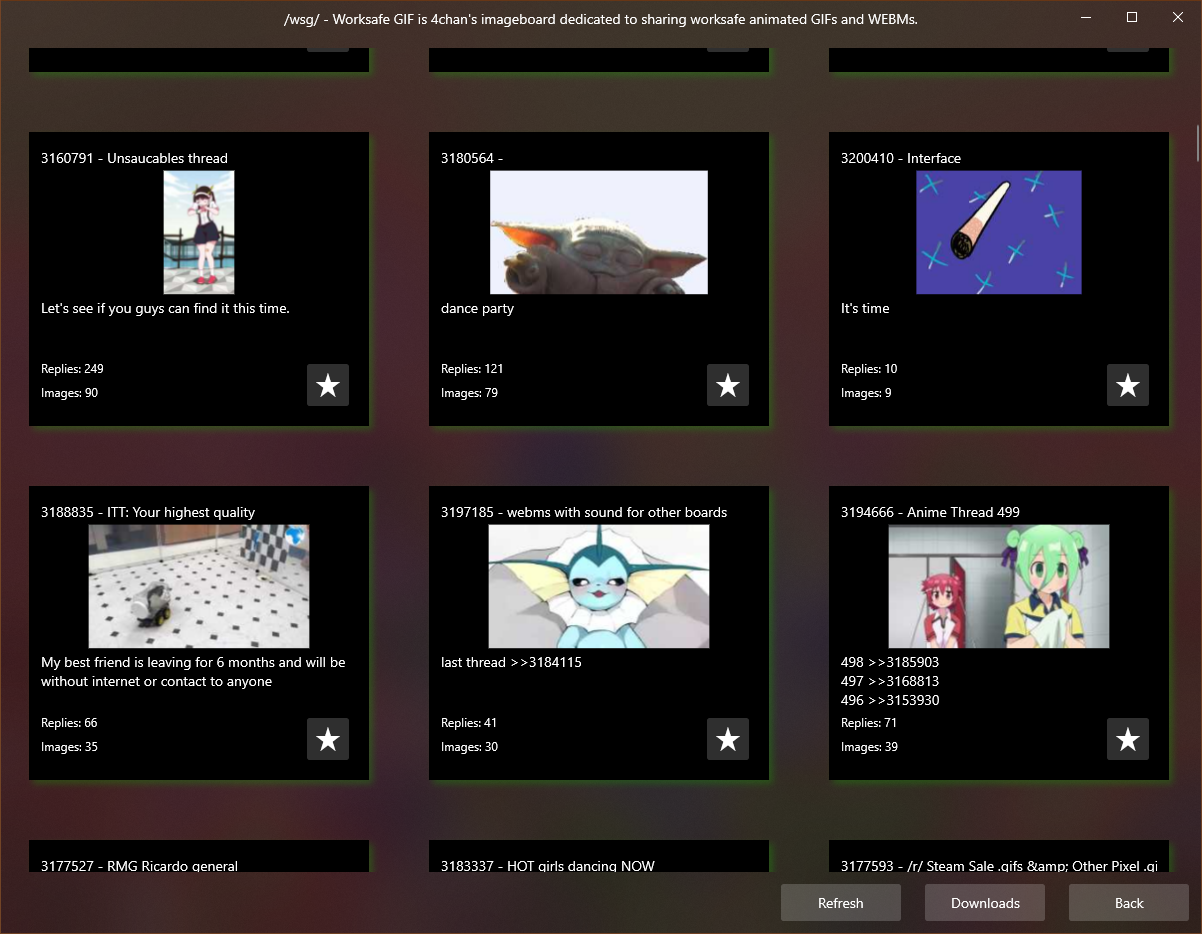Click "Images: 35" in thread 3188835
Image resolution: width=1202 pixels, height=934 pixels.
(69, 747)
